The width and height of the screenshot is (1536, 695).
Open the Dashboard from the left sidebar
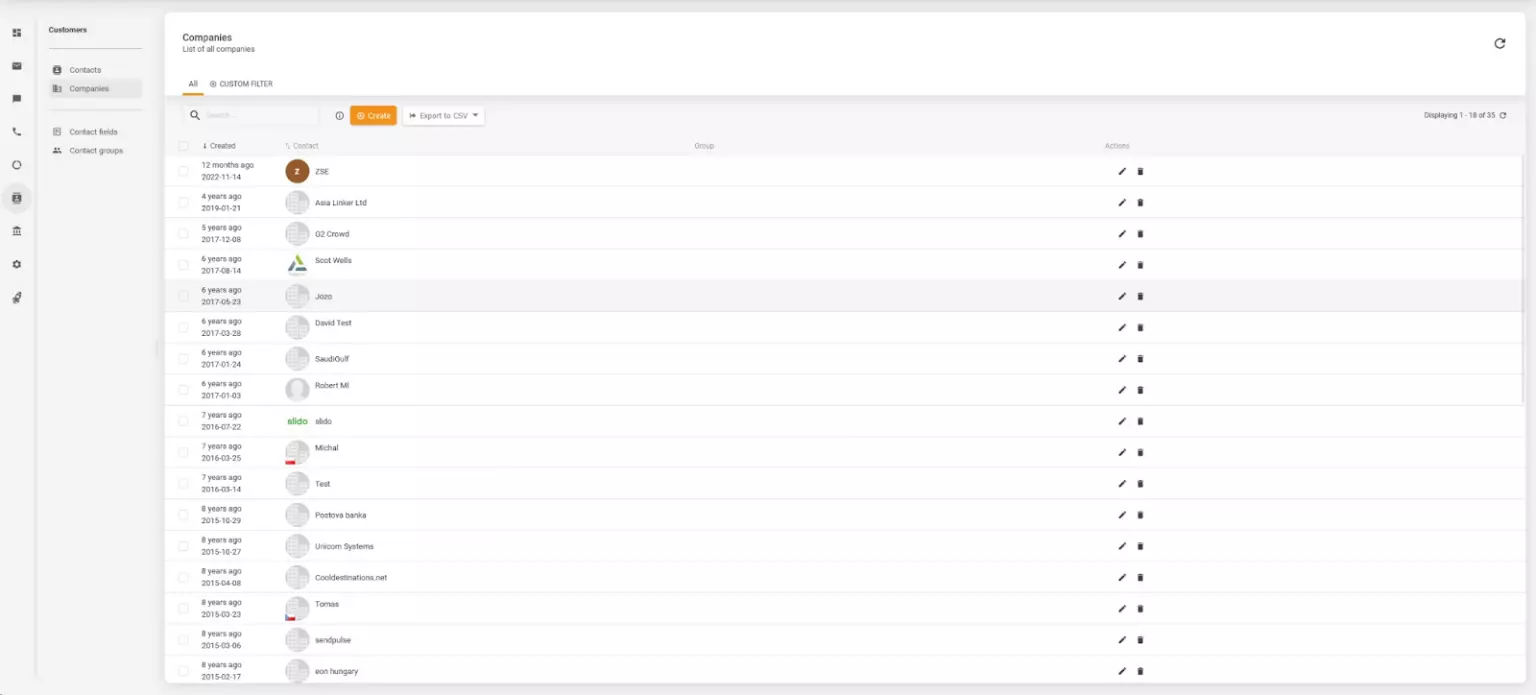16,32
